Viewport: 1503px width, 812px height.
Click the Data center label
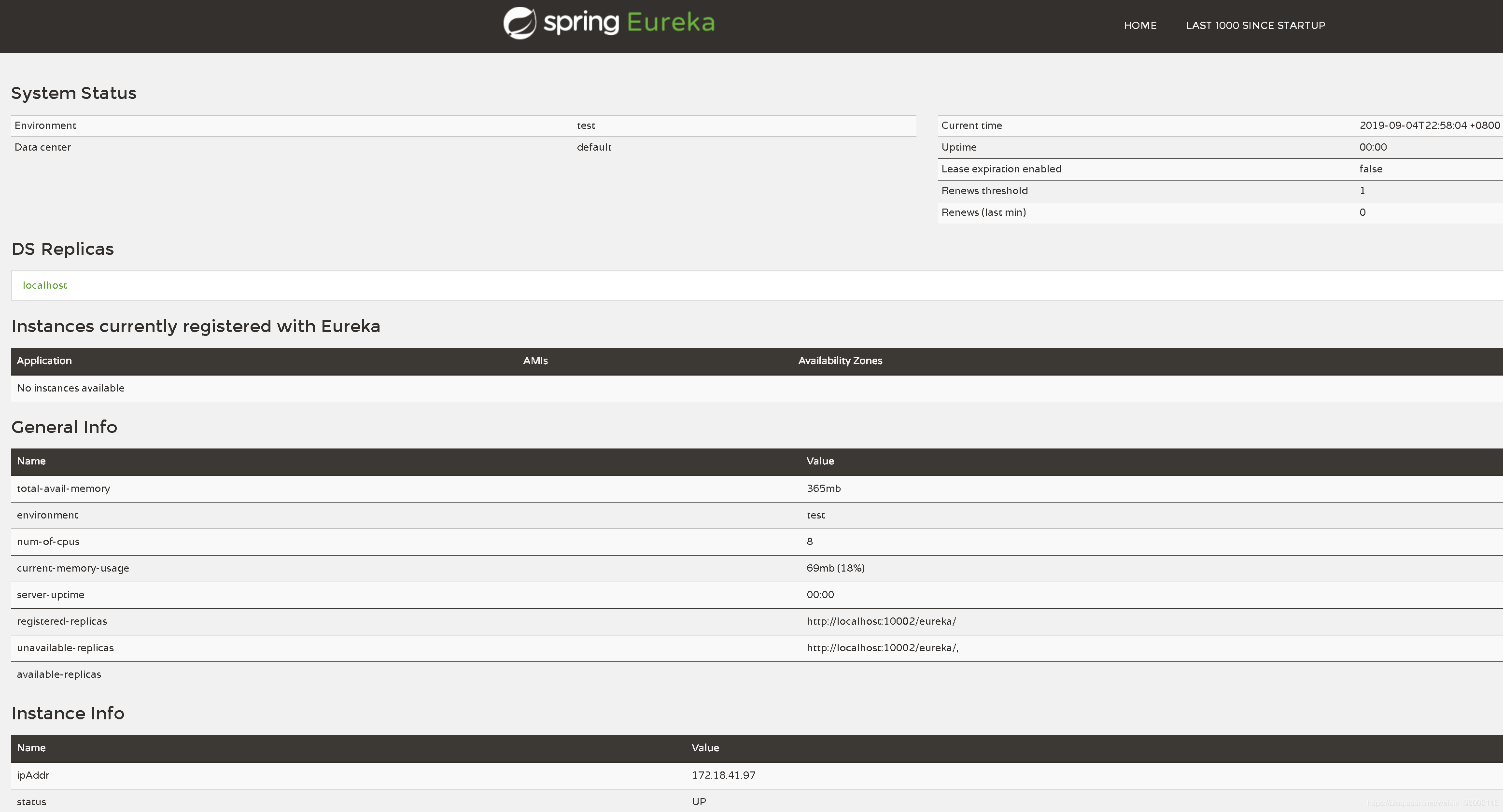point(42,147)
